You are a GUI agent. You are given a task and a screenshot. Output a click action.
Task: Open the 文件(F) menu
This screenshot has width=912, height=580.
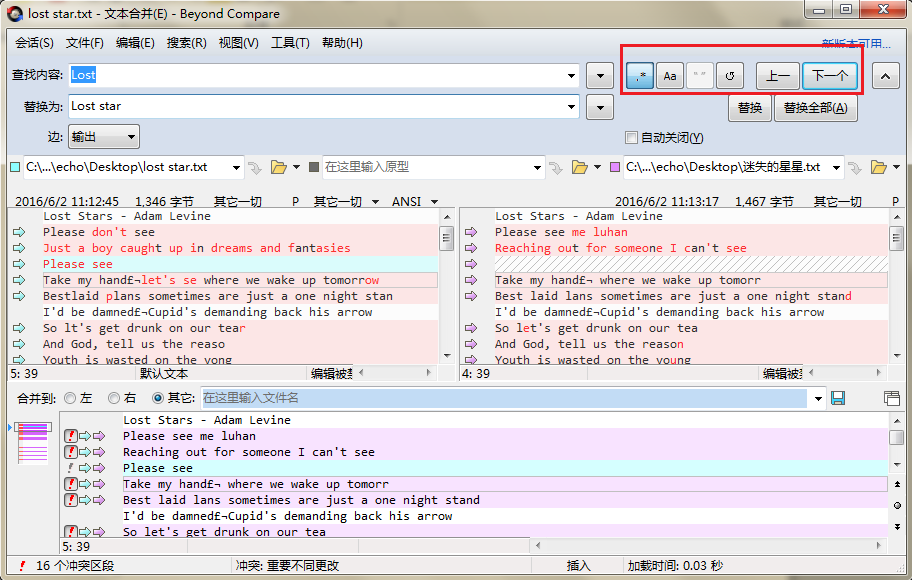[x=84, y=42]
